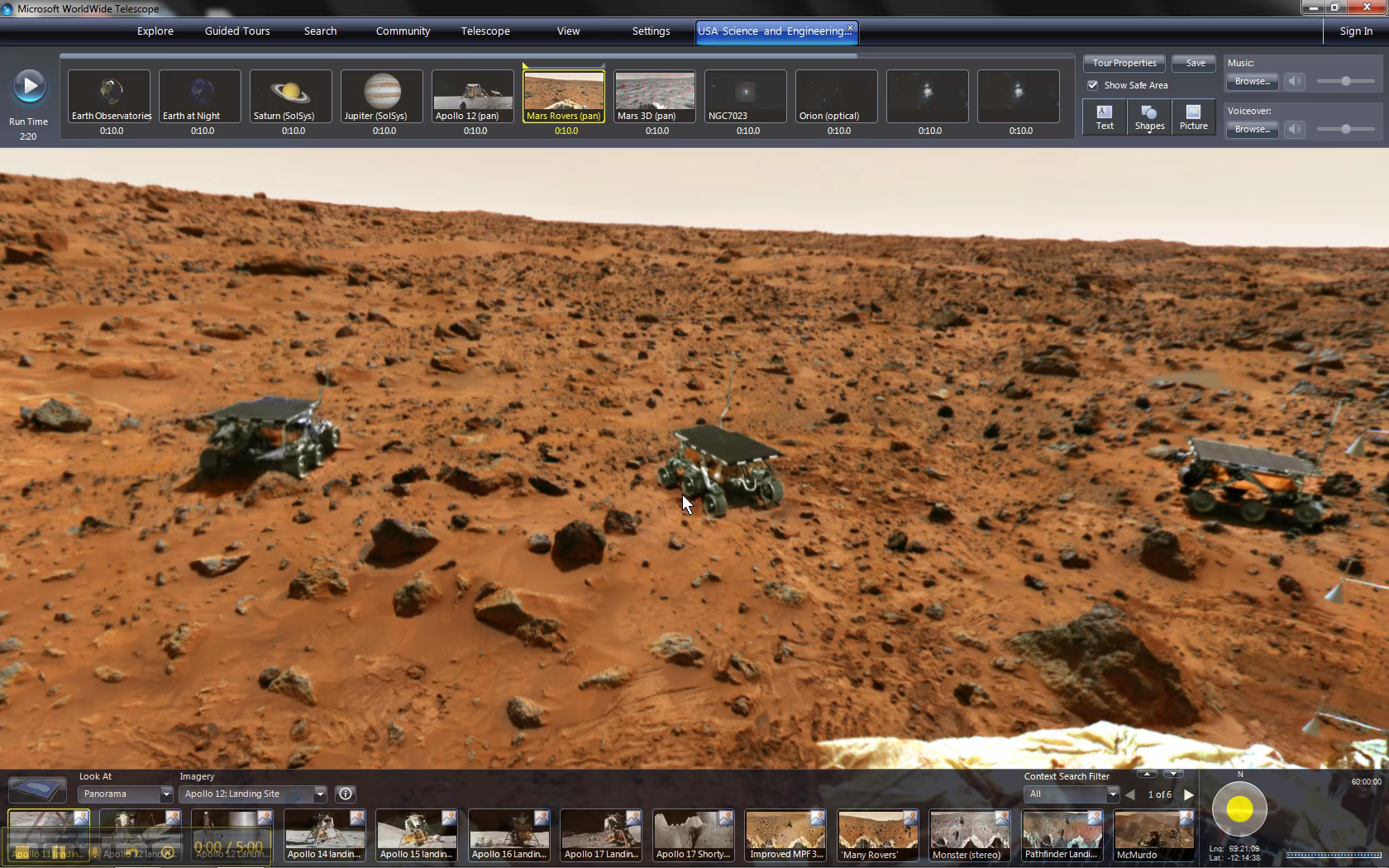Open imagery info with the (i) icon
1389x868 pixels.
tap(346, 794)
